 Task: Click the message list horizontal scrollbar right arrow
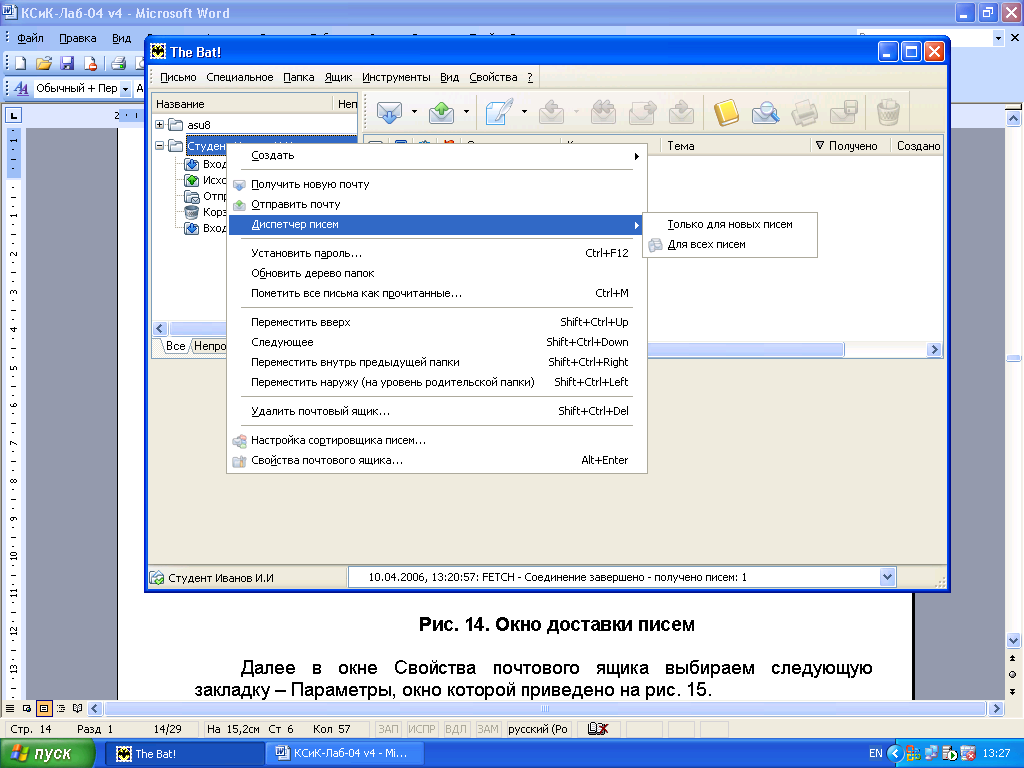point(934,349)
